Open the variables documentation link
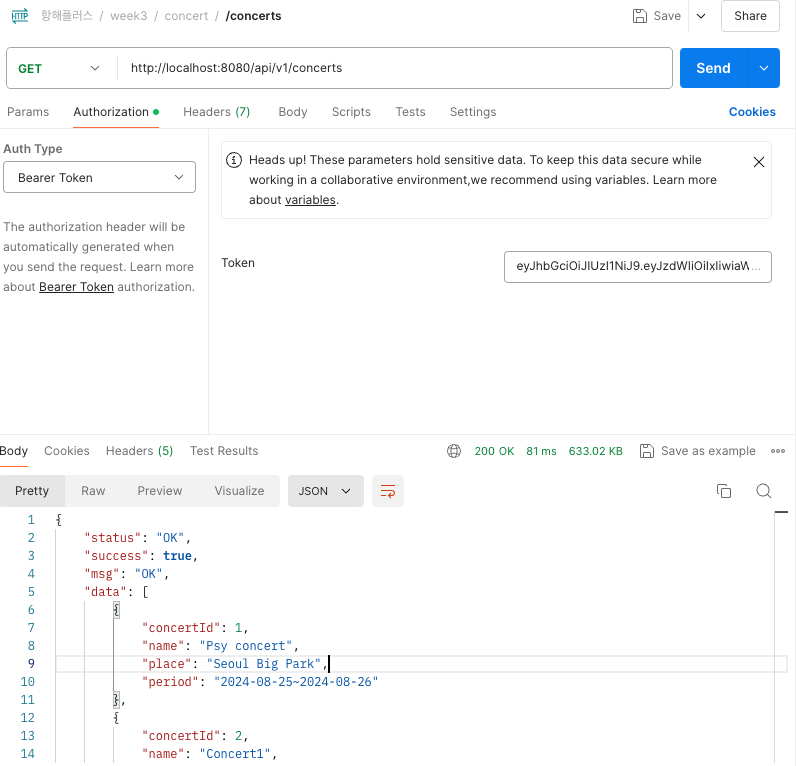The height and width of the screenshot is (766, 796). [x=310, y=200]
